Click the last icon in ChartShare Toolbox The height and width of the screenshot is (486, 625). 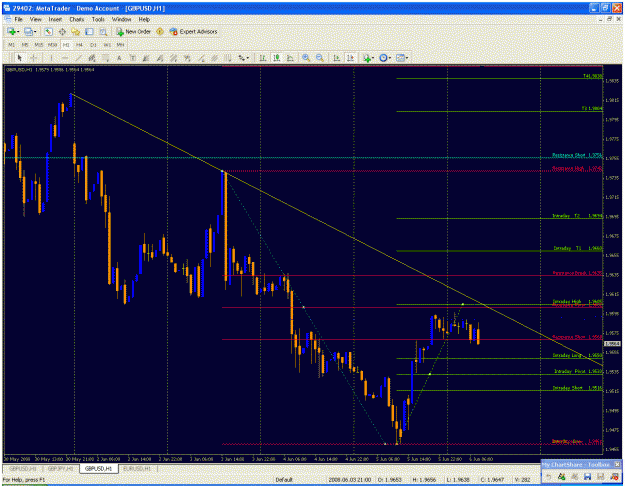point(613,476)
